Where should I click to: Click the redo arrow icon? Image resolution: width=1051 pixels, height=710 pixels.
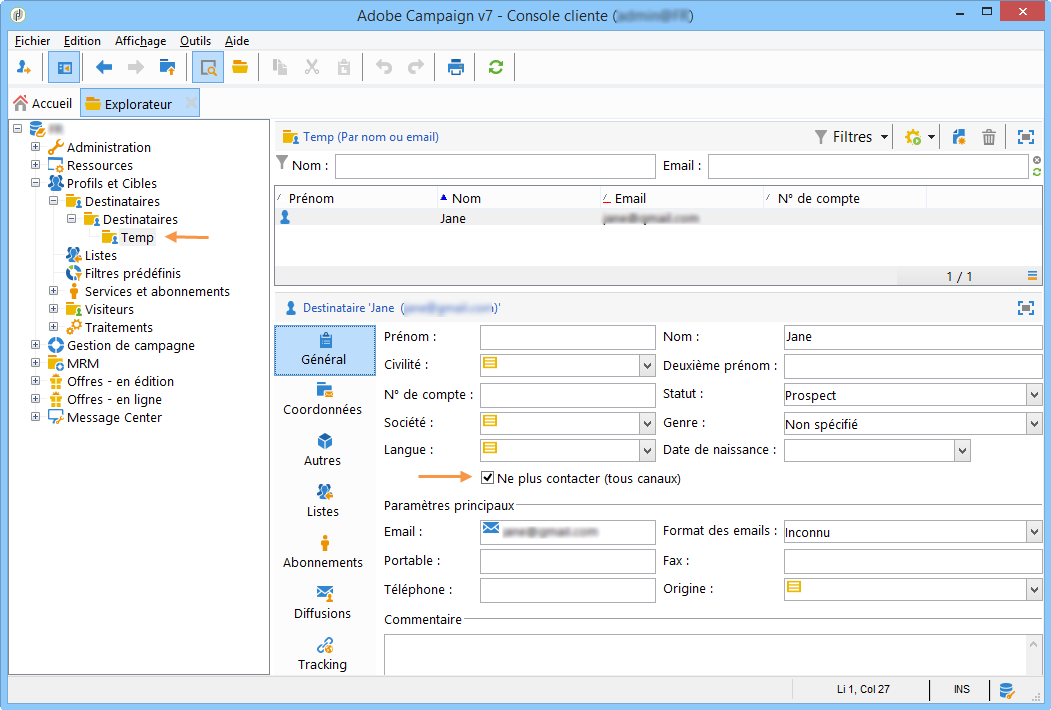pyautogui.click(x=416, y=67)
